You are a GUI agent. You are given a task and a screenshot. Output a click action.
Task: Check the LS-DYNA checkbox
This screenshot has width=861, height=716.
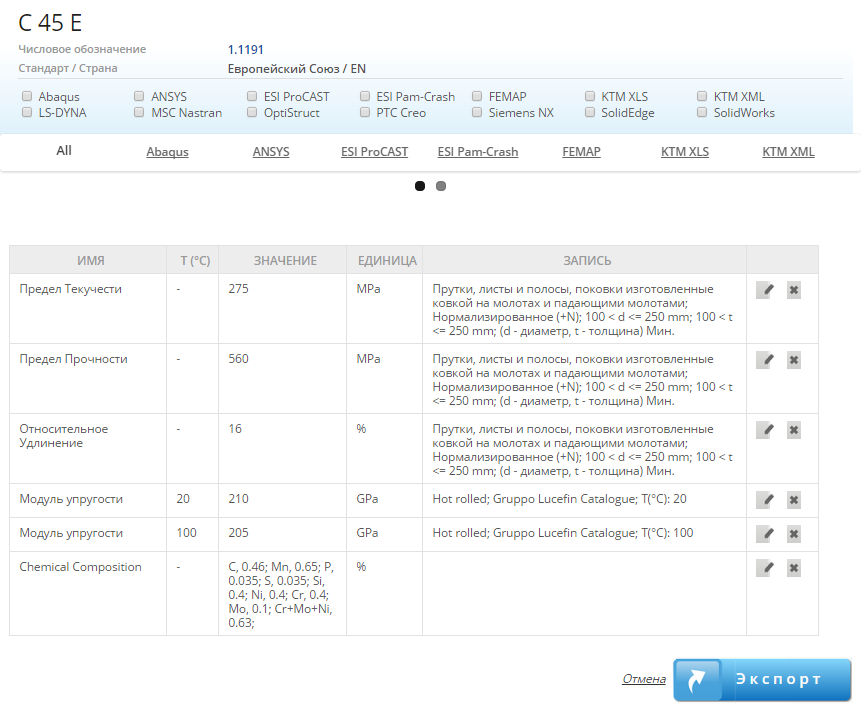coord(27,112)
